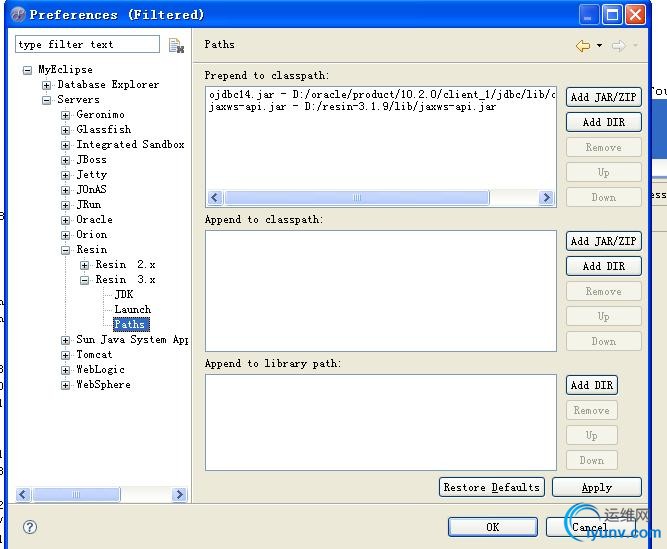The image size is (667, 549).
Task: Expand the WebLogic server node
Action: coord(66,370)
